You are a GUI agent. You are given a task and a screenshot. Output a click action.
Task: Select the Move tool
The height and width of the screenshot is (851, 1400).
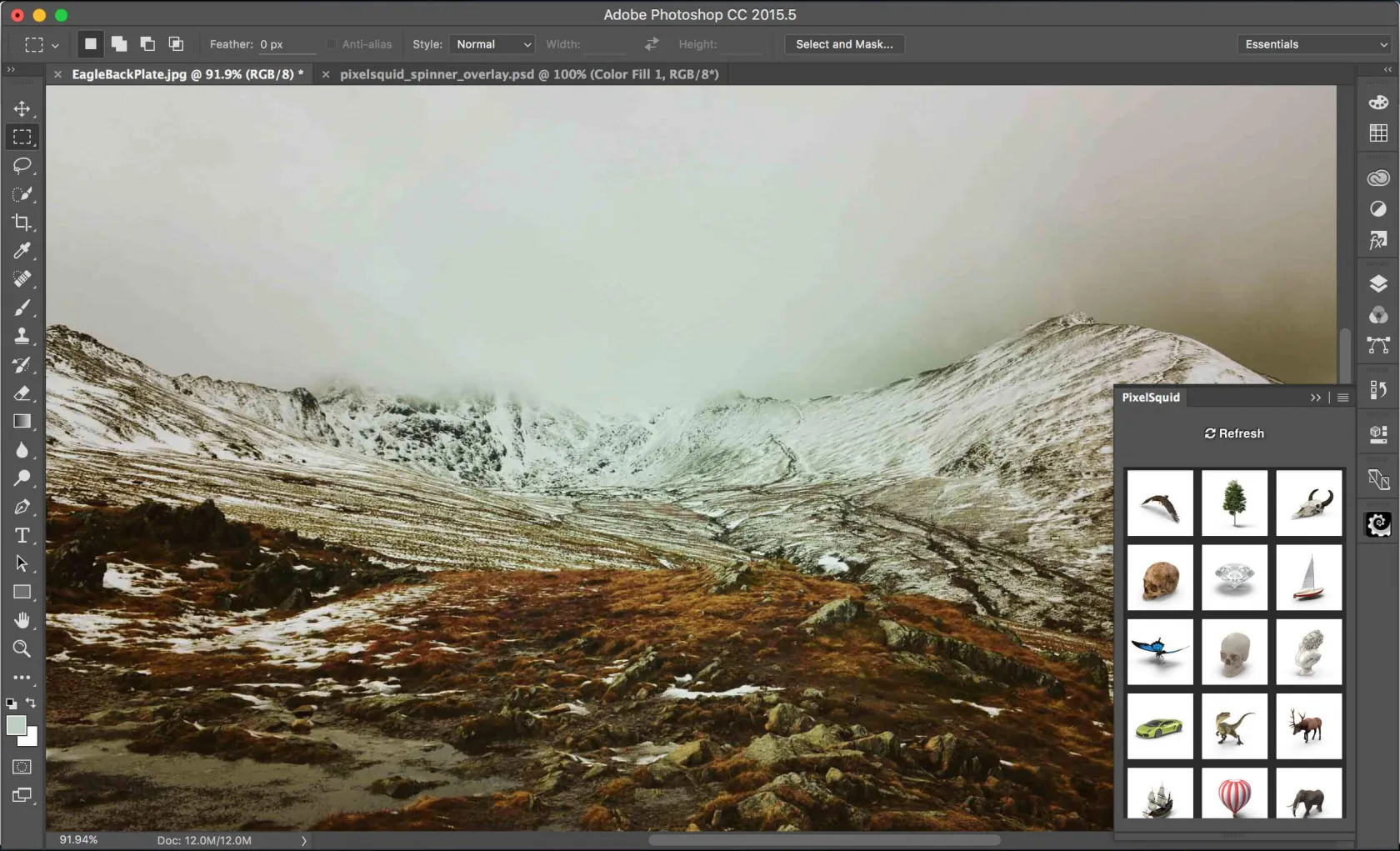22,109
